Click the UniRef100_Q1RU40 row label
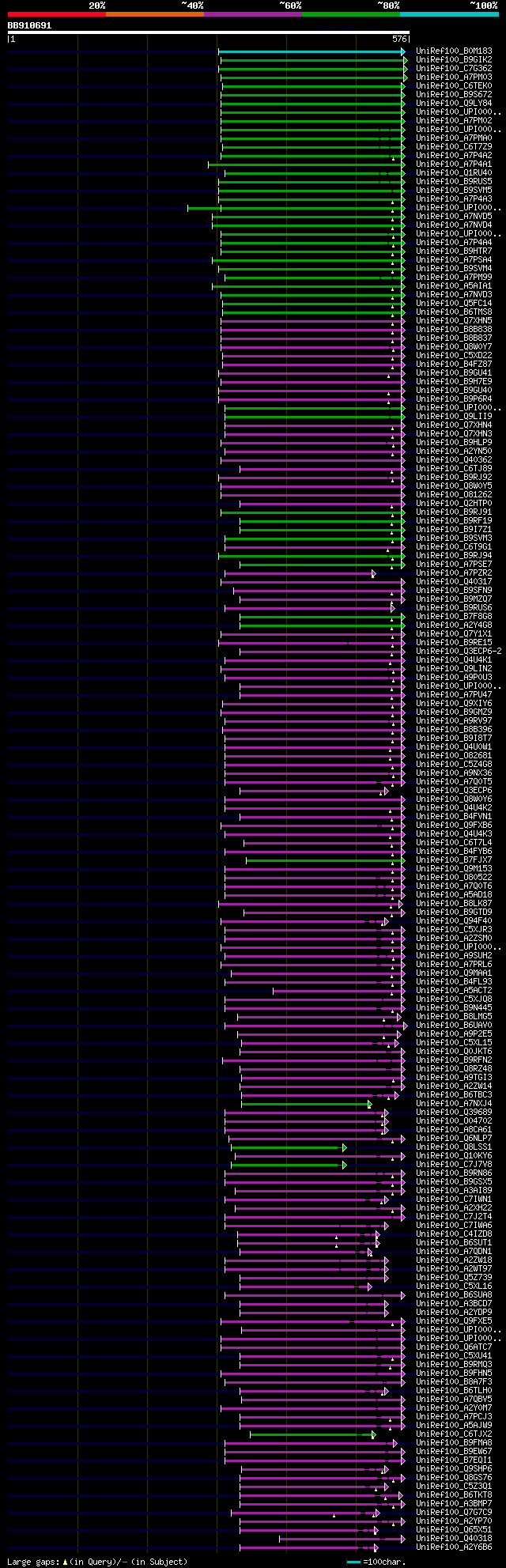This screenshot has height=1568, width=506. [x=454, y=173]
